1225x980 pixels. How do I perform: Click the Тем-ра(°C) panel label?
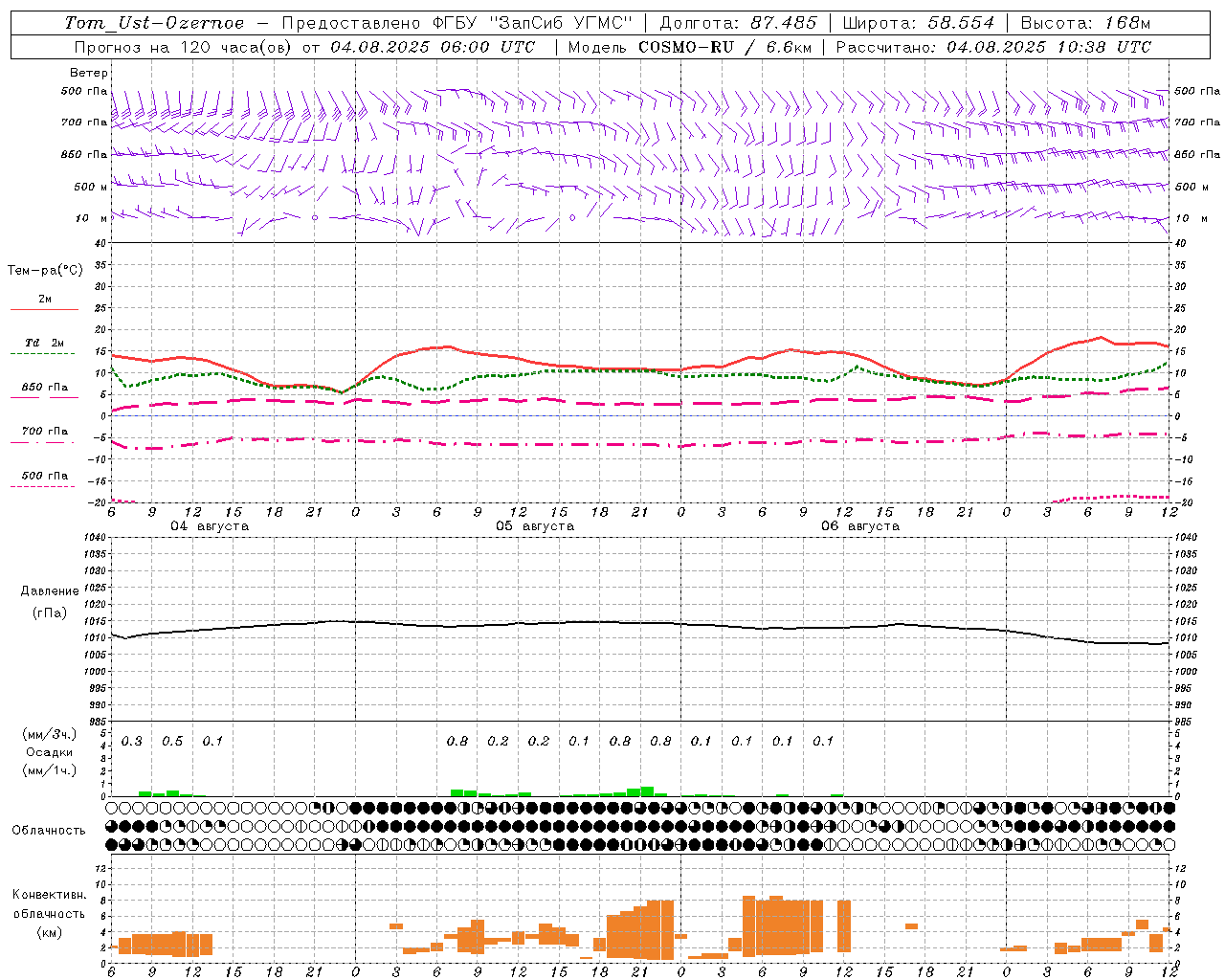45,271
